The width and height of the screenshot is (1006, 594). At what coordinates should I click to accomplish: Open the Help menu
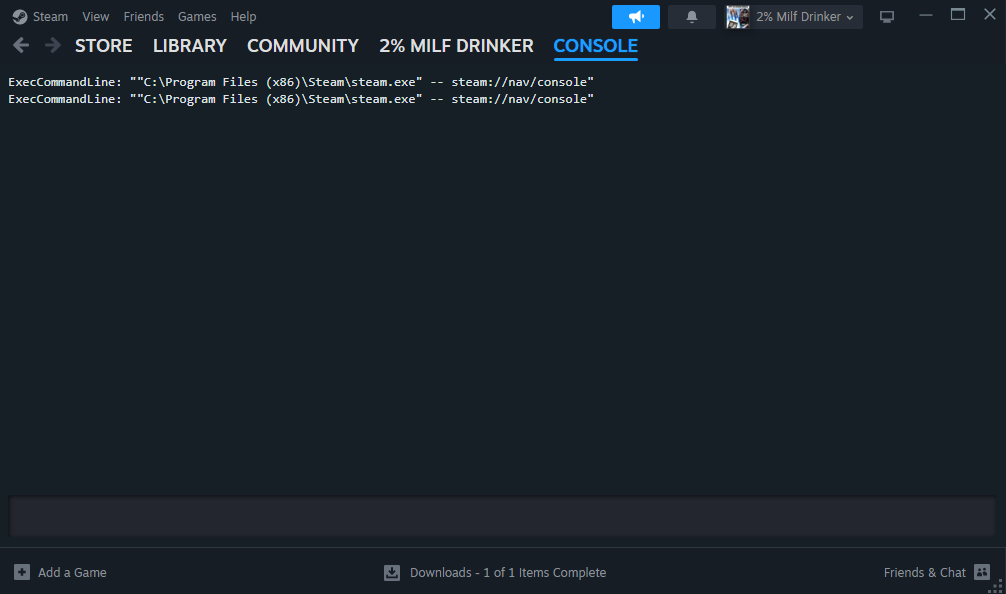[x=243, y=17]
